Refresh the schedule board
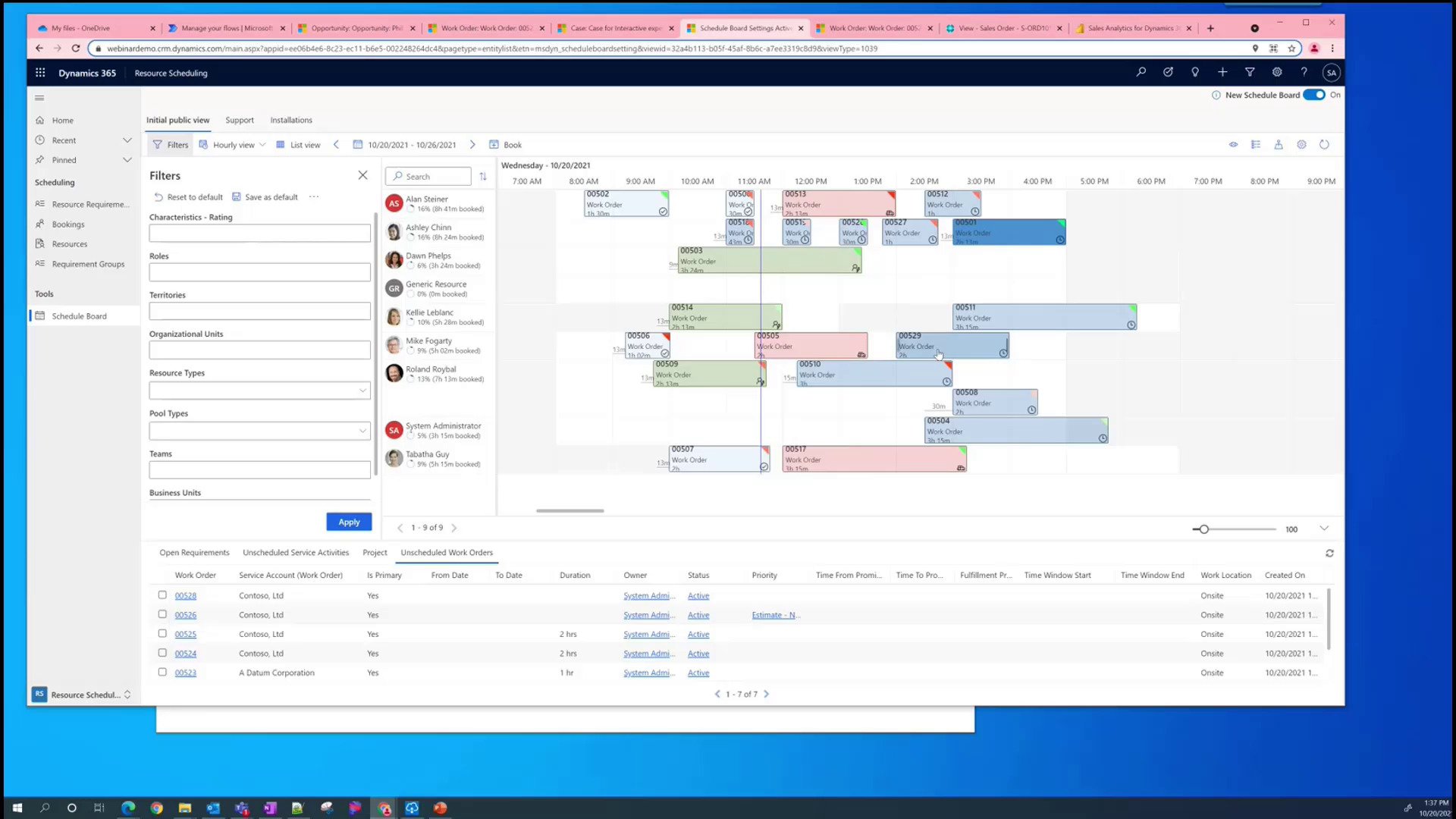The image size is (1456, 819). pos(1324,144)
